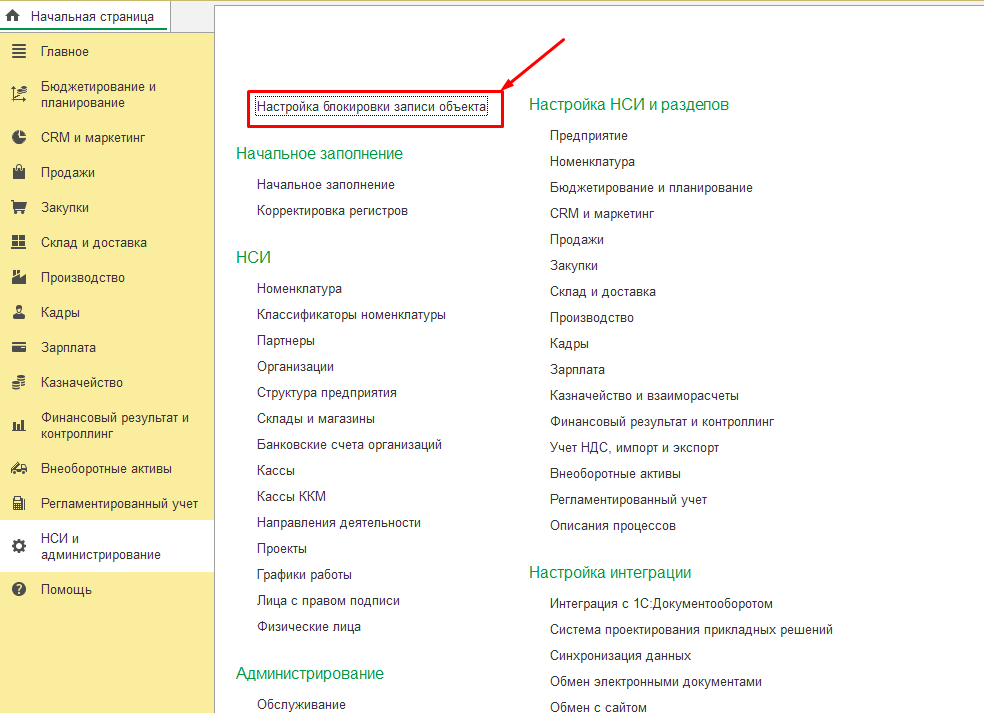Click the Склад и доставка grid icon
The height and width of the screenshot is (713, 984).
(19, 242)
